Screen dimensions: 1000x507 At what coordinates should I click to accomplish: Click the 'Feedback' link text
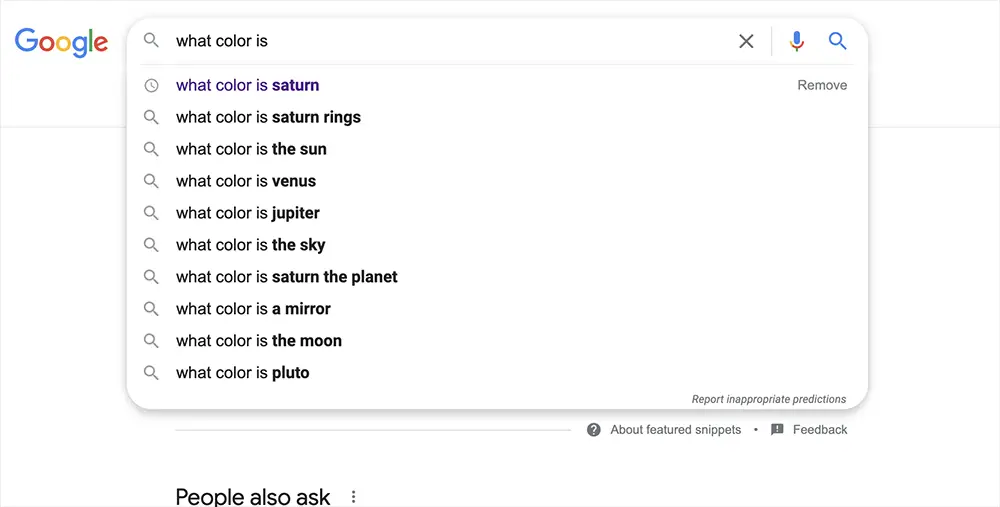click(x=820, y=430)
